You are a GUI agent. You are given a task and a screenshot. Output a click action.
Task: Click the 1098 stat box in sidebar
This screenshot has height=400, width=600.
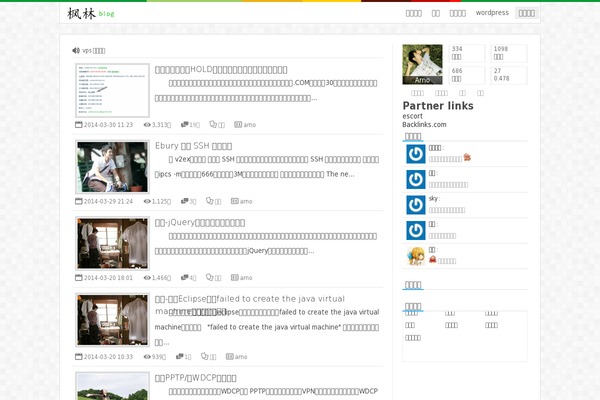point(509,53)
